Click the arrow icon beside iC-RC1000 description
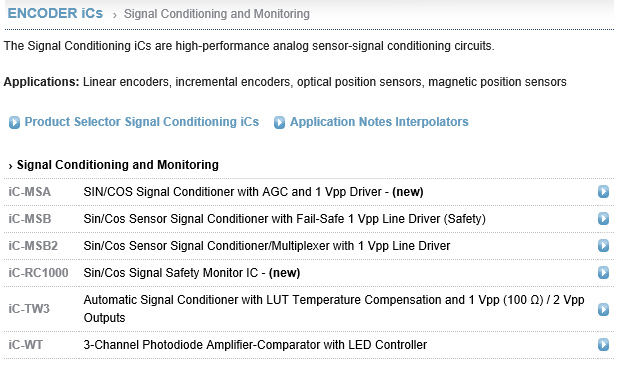This screenshot has height=383, width=619. click(x=603, y=272)
